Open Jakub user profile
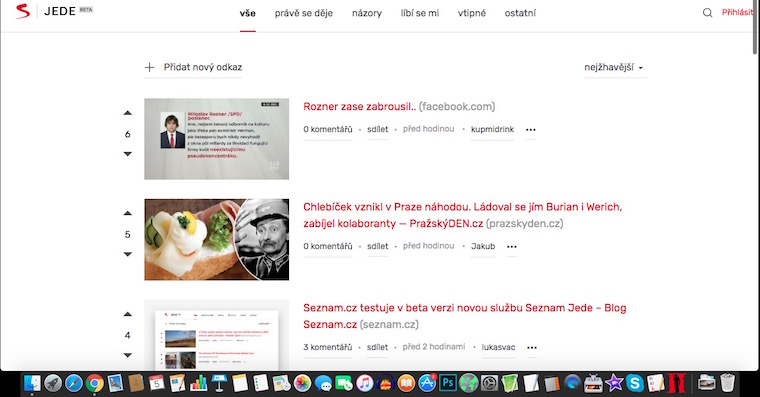760x397 pixels. pyautogui.click(x=483, y=246)
